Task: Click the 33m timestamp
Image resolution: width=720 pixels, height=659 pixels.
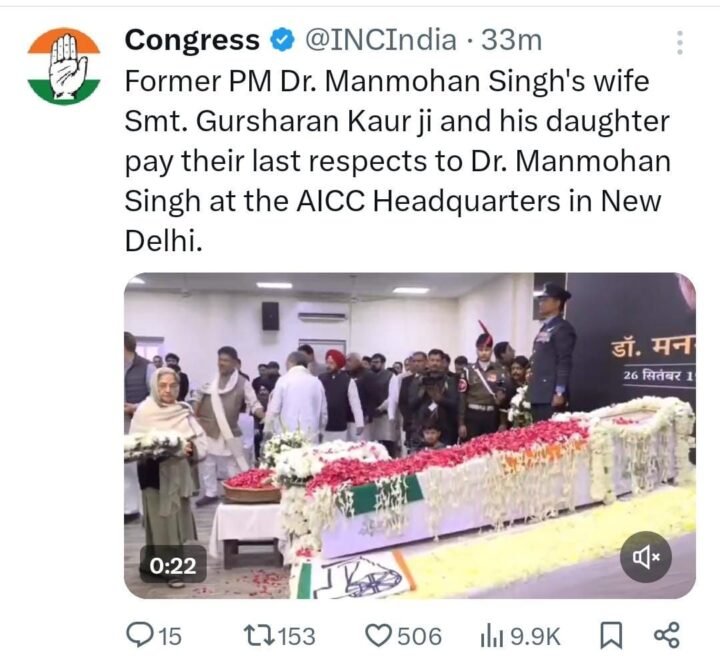Action: point(511,41)
